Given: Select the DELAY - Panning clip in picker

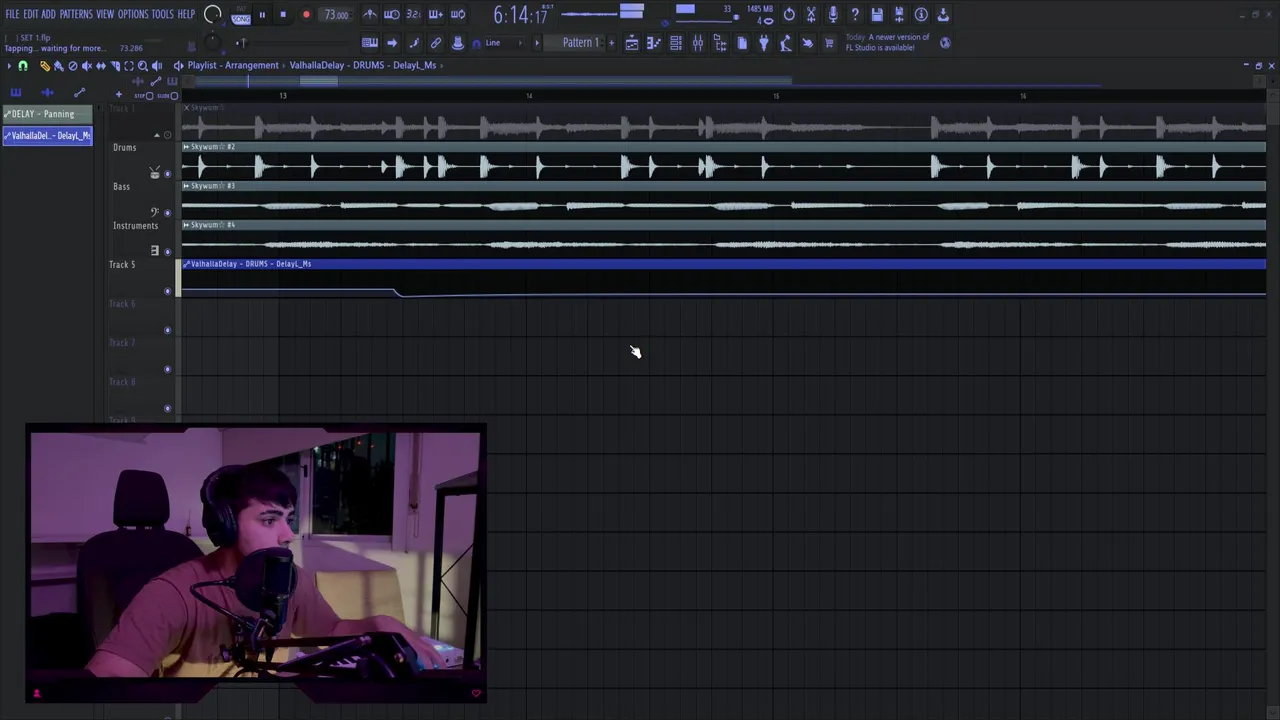Looking at the screenshot, I should [x=47, y=114].
